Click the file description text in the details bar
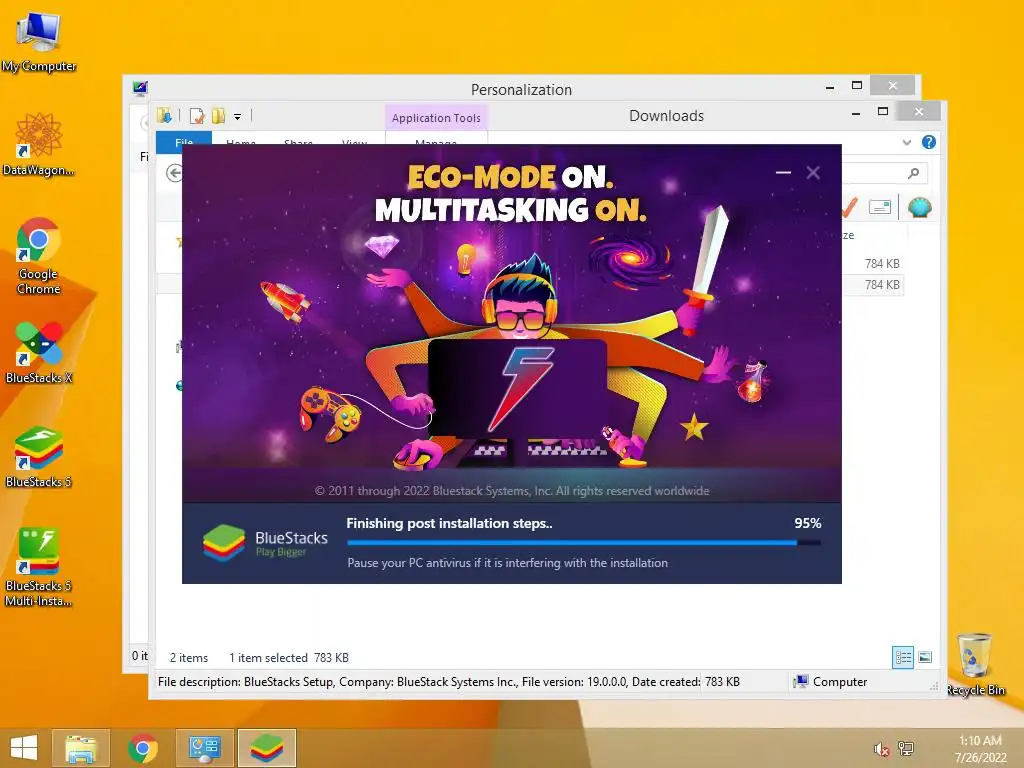 428,682
